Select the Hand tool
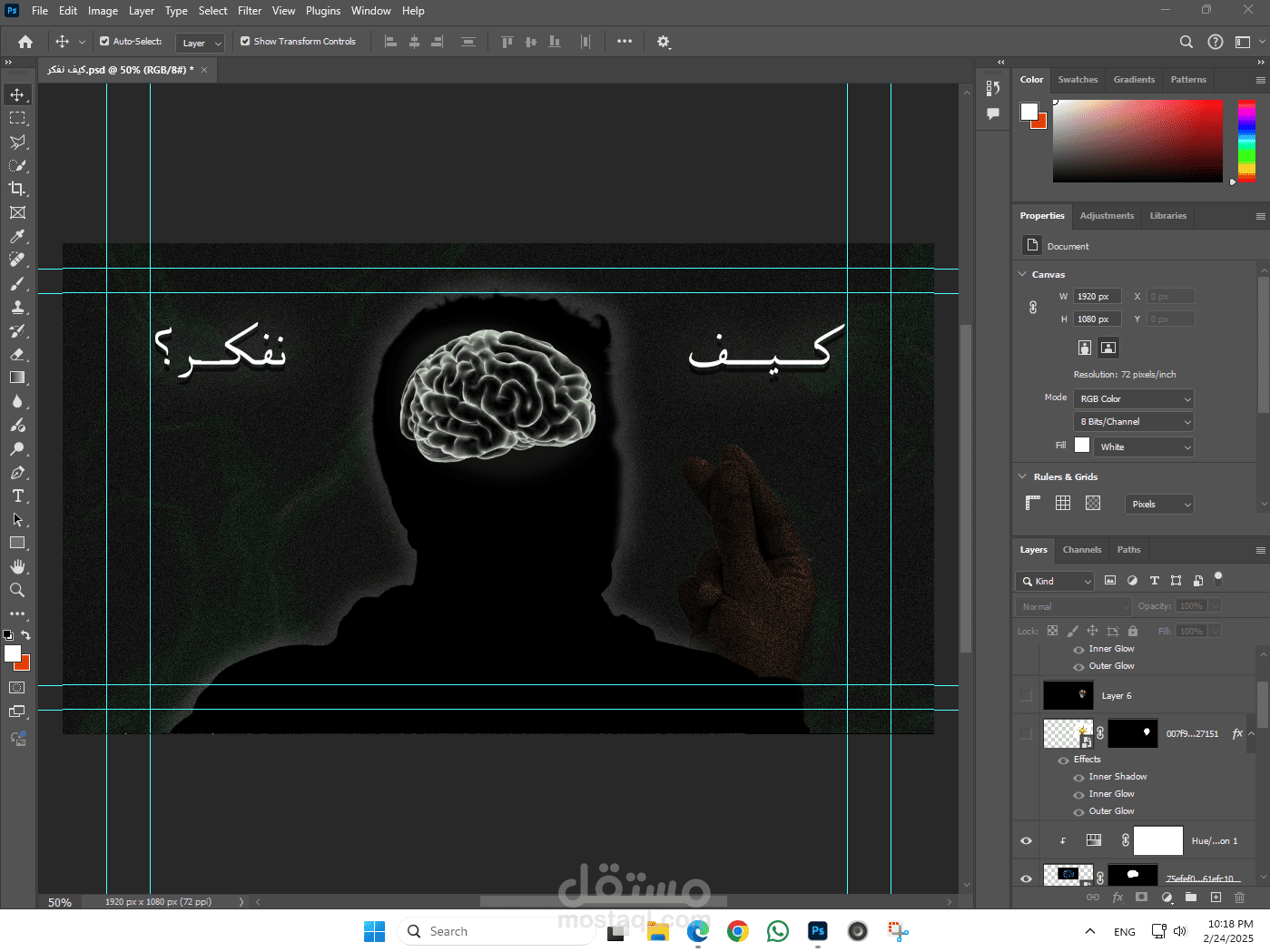 pyautogui.click(x=17, y=566)
